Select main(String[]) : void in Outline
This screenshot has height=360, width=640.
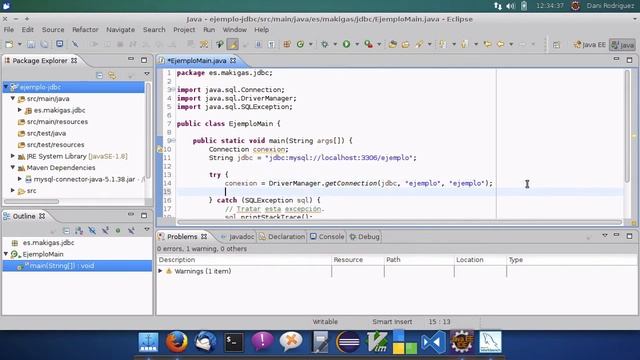click(x=77, y=266)
